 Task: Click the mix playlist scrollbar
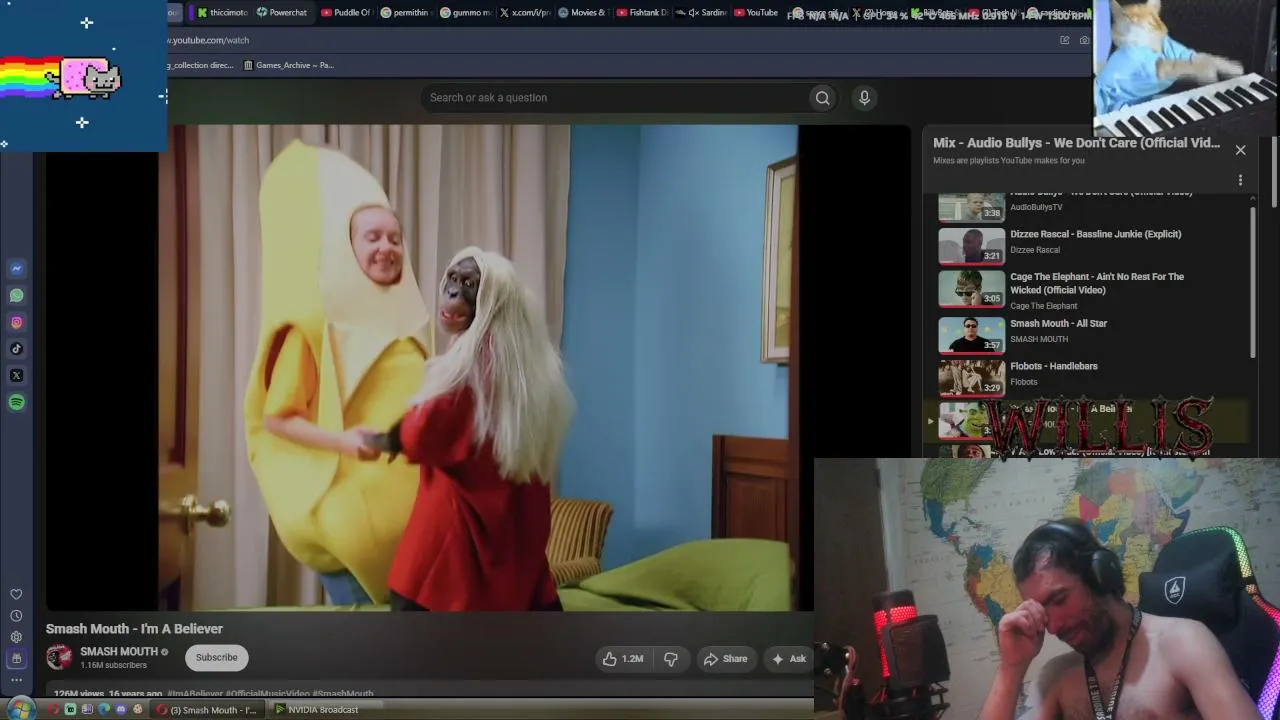(x=1253, y=282)
